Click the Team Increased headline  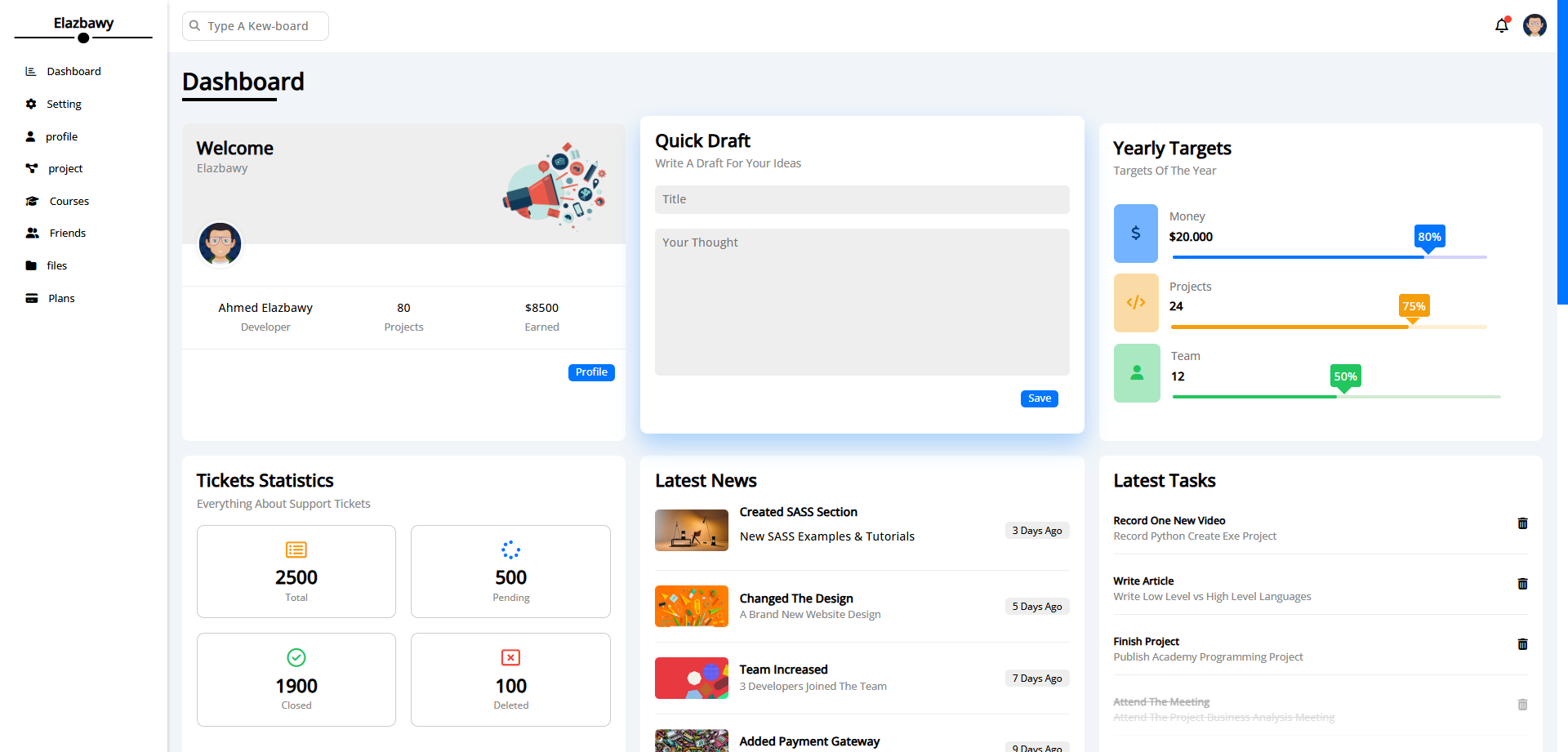coord(783,670)
